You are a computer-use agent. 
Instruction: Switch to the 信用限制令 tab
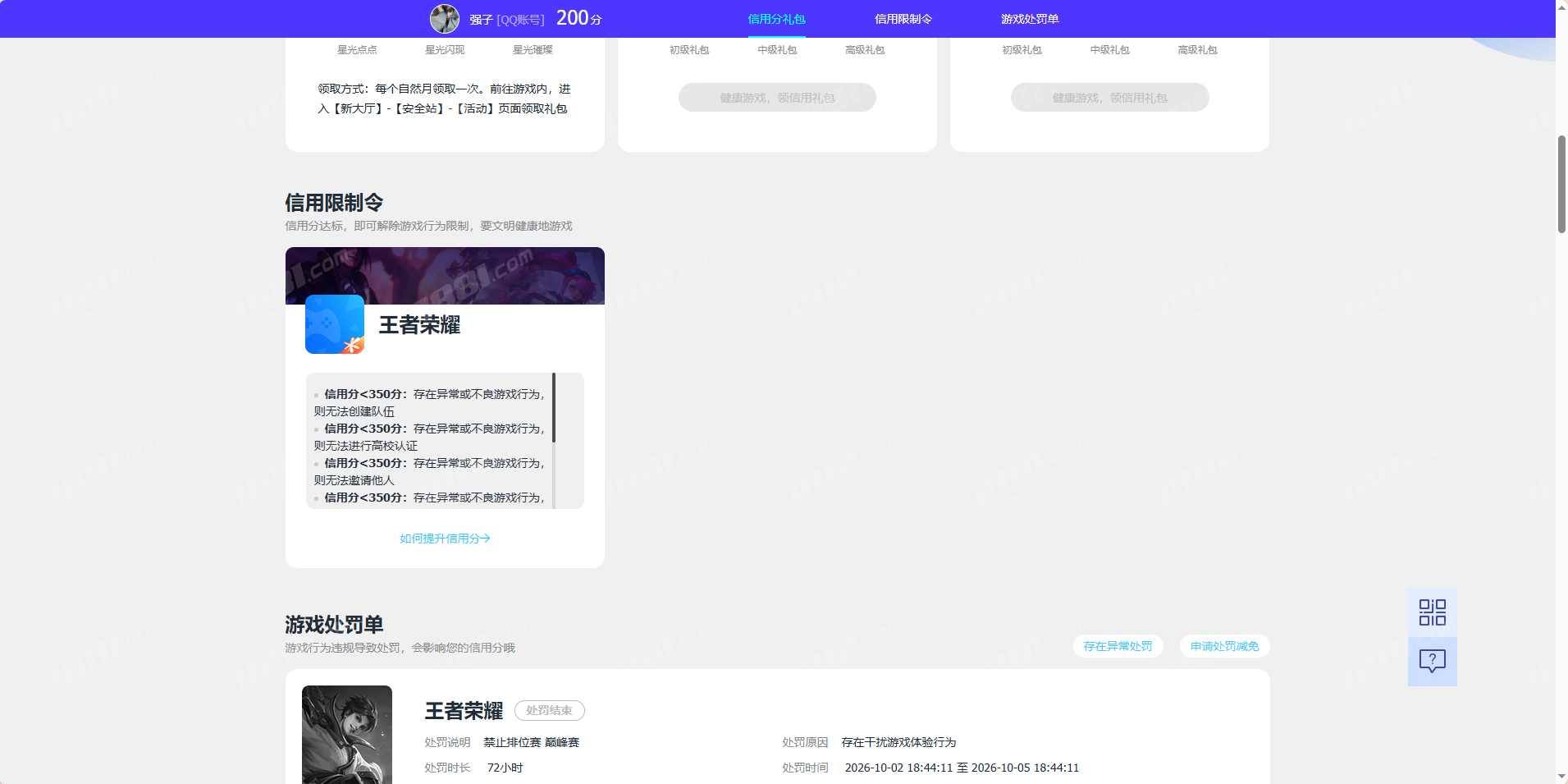click(903, 19)
